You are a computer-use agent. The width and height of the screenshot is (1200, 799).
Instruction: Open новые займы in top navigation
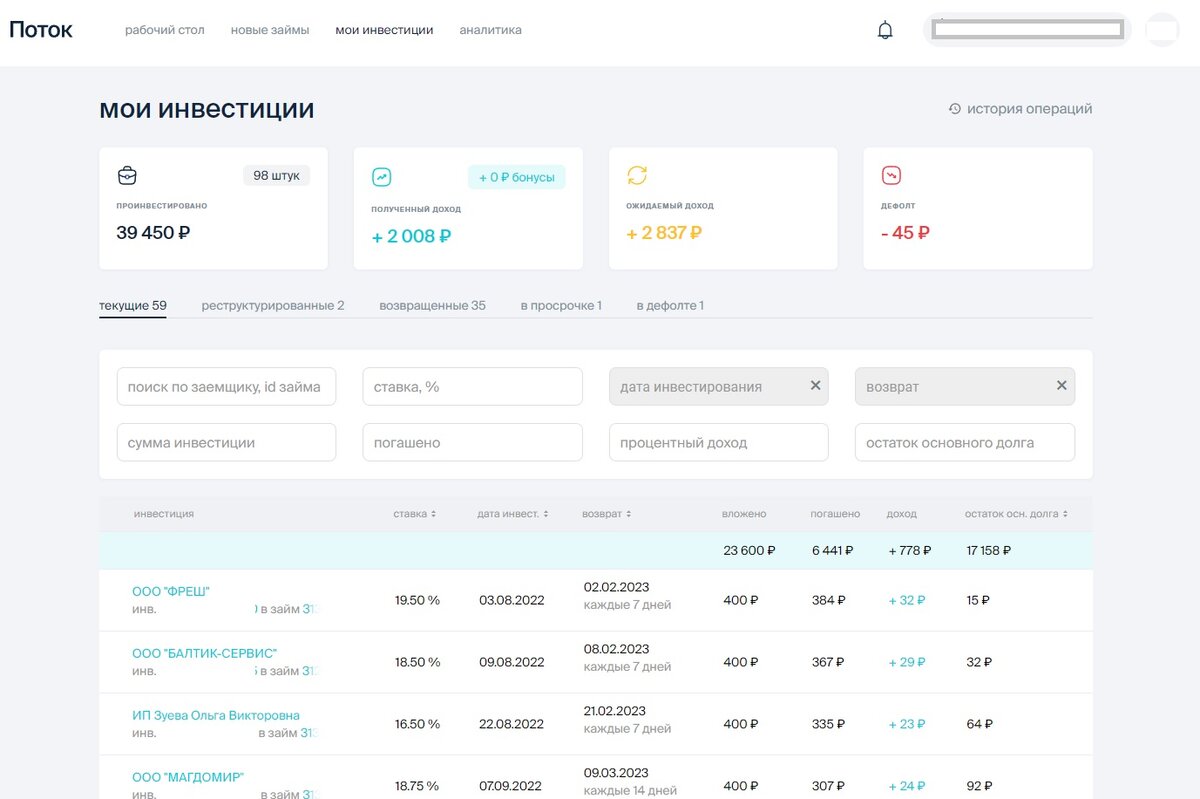point(270,30)
